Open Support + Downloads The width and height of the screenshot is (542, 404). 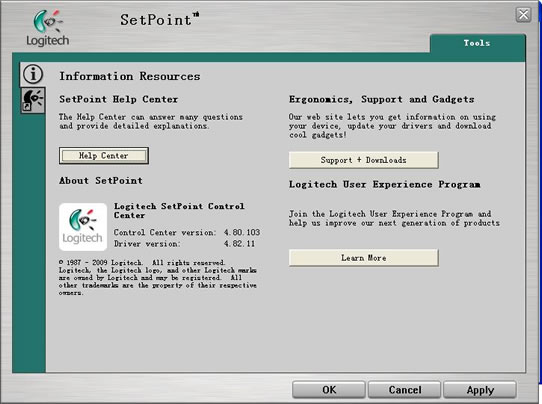click(364, 160)
